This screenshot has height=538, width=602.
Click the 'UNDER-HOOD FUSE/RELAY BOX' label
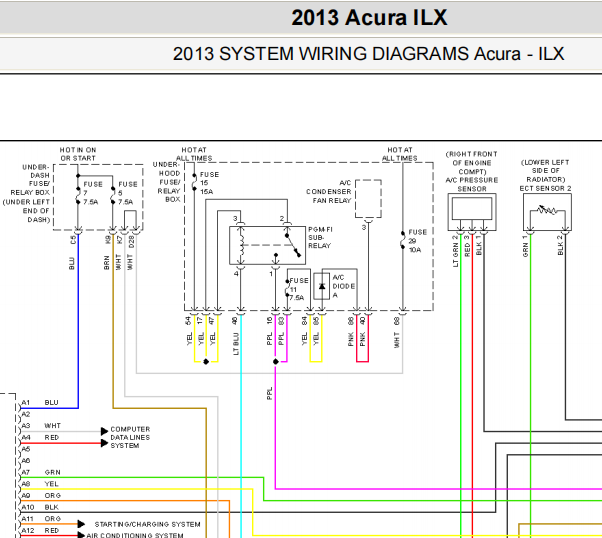(x=167, y=182)
